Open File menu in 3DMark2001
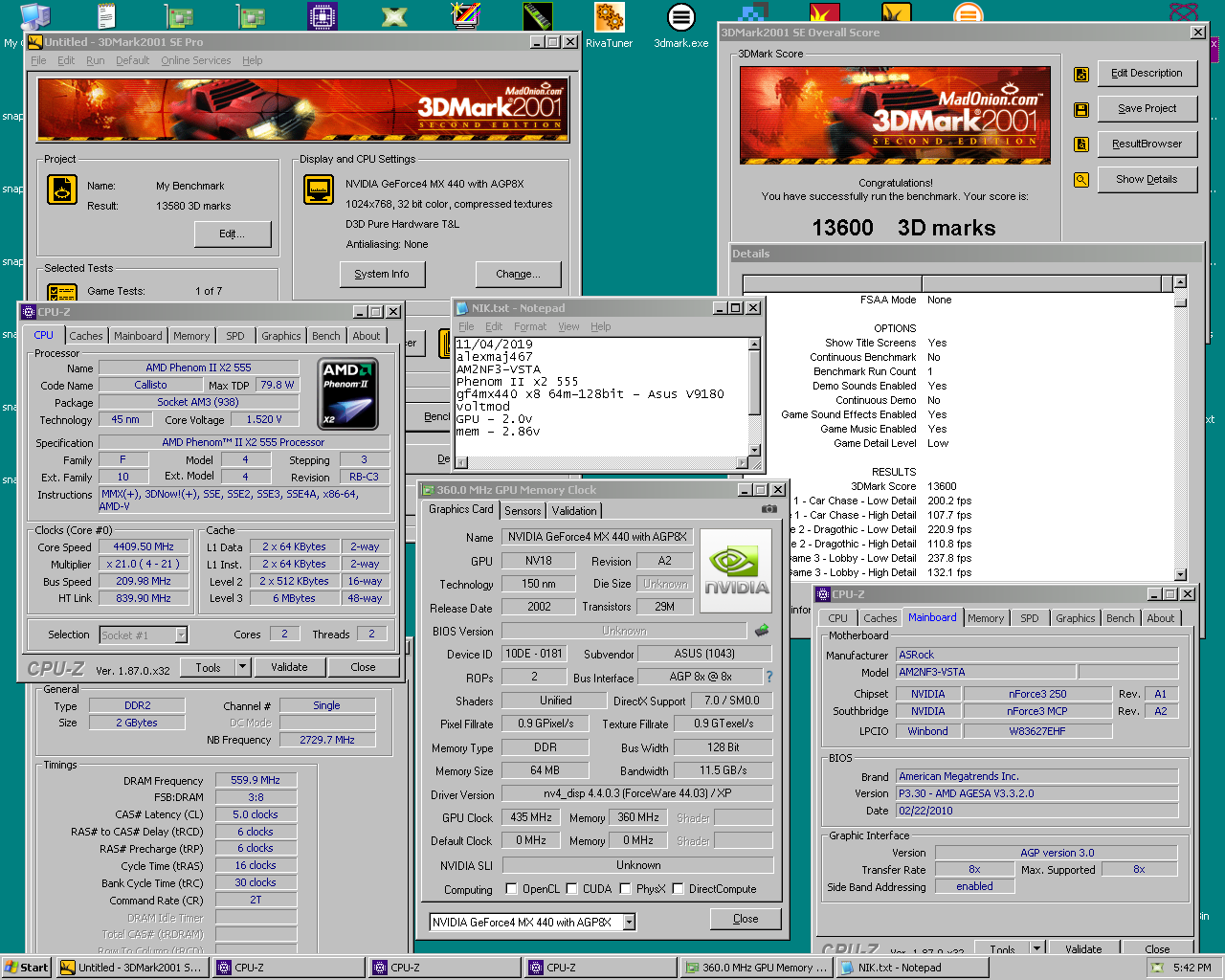This screenshot has width=1225, height=980. (x=38, y=60)
